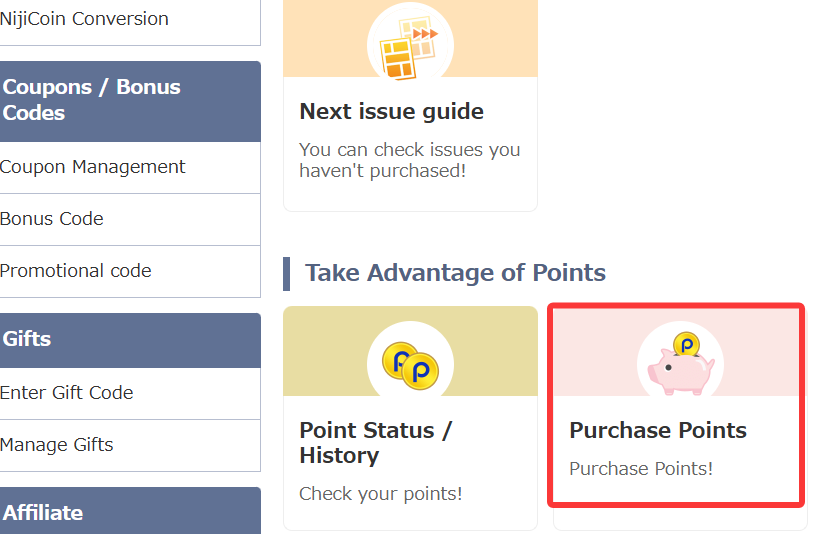Click 'Purchase Points!' subtitle text
The height and width of the screenshot is (534, 820).
pyautogui.click(x=640, y=468)
